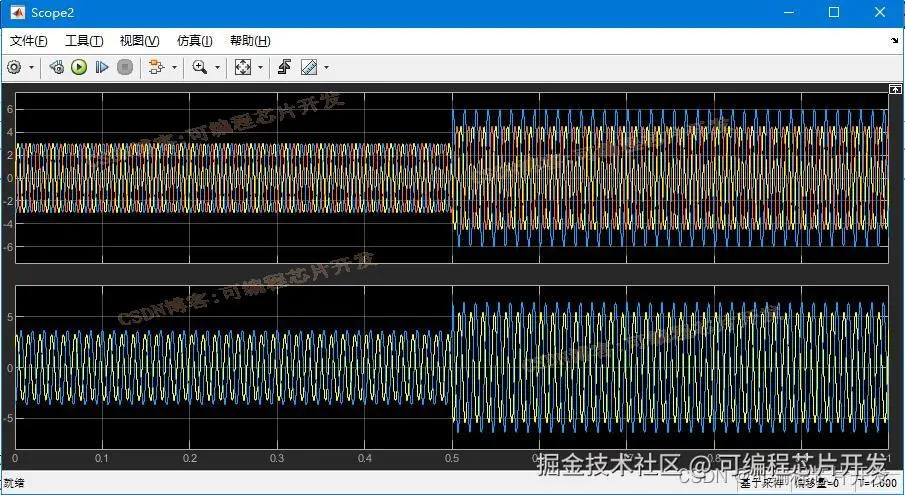Image resolution: width=905 pixels, height=495 pixels.
Task: Open the 仿真(I) menu
Action: click(195, 41)
